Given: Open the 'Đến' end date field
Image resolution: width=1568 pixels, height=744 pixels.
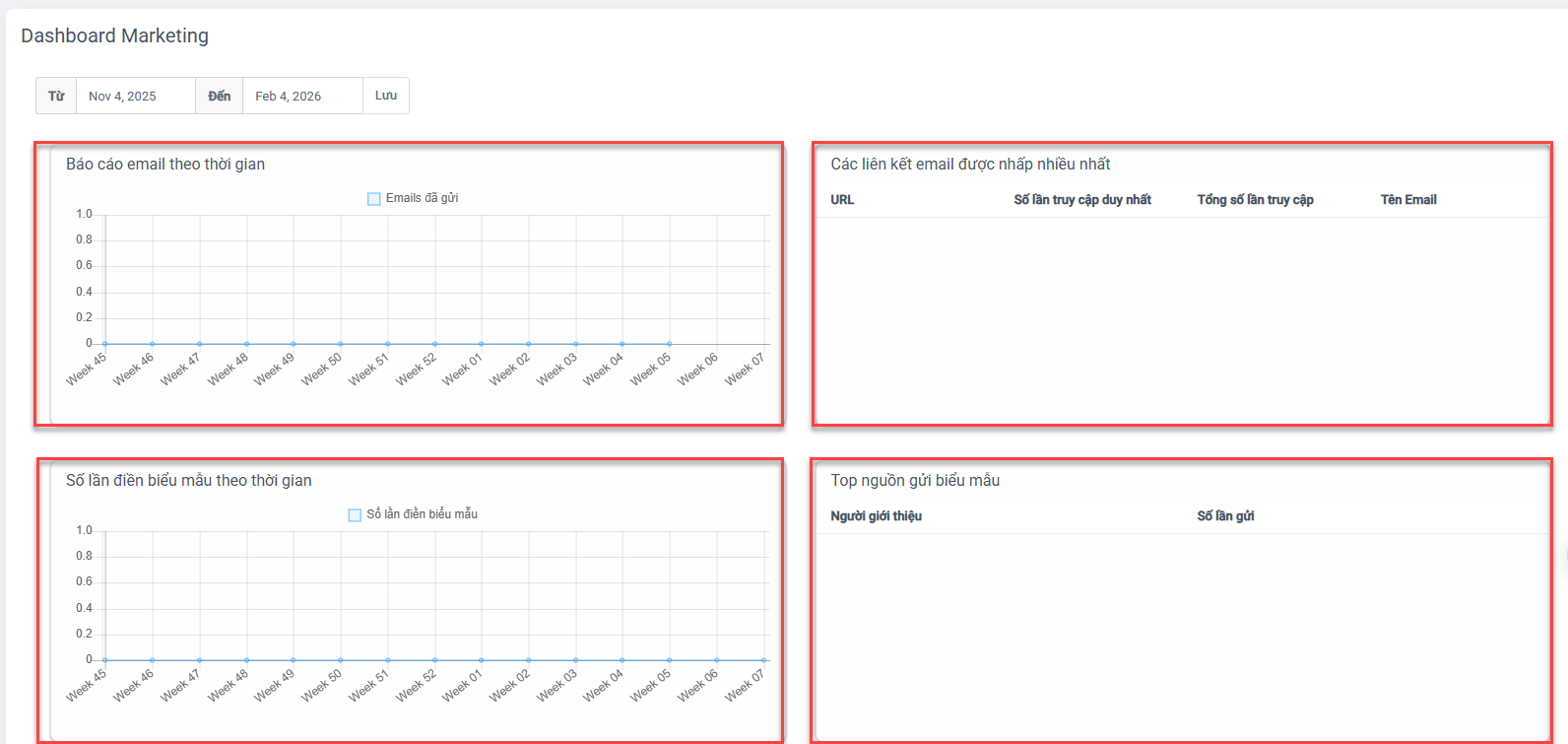Looking at the screenshot, I should pyautogui.click(x=301, y=97).
